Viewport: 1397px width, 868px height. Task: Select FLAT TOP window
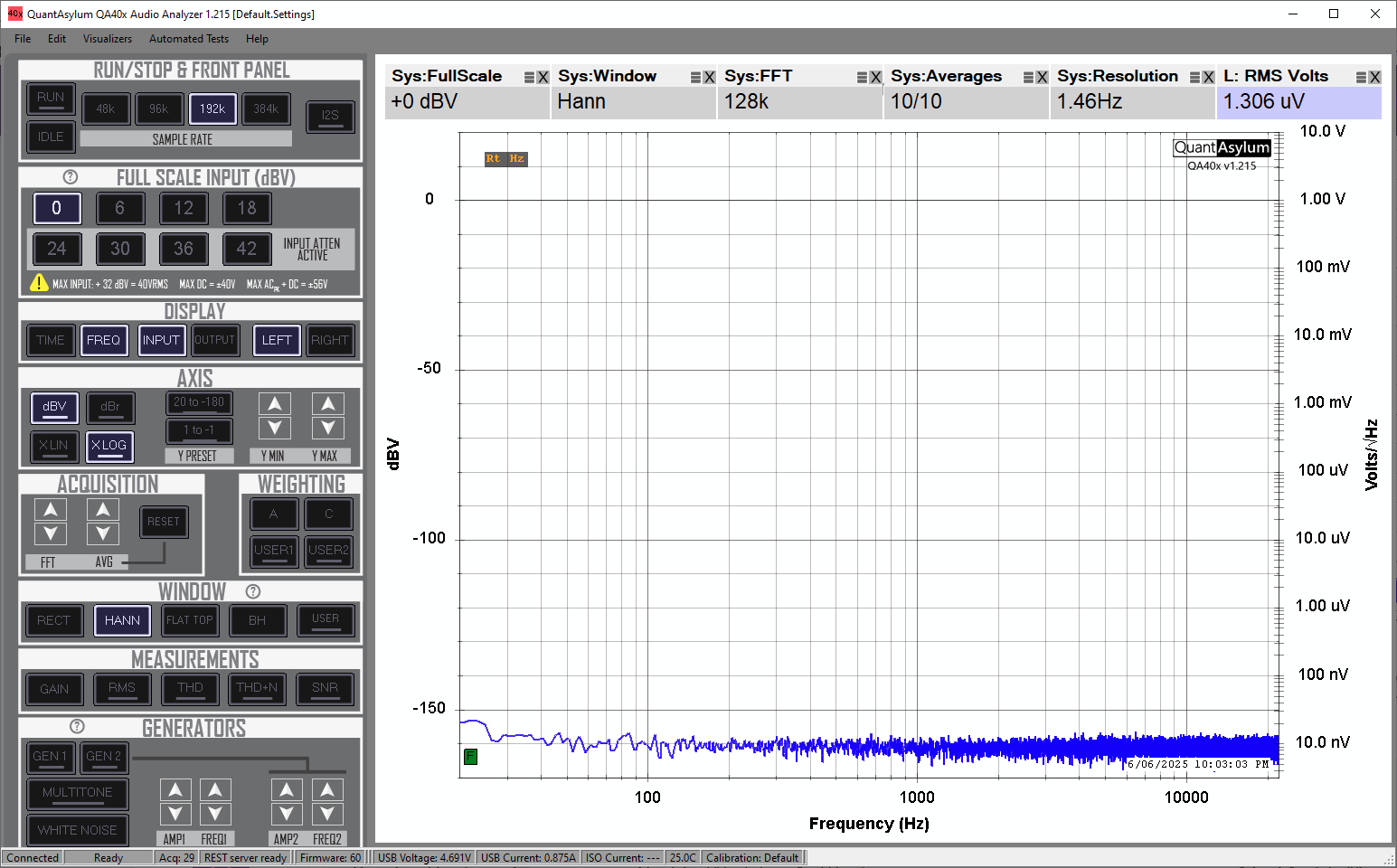pos(190,621)
